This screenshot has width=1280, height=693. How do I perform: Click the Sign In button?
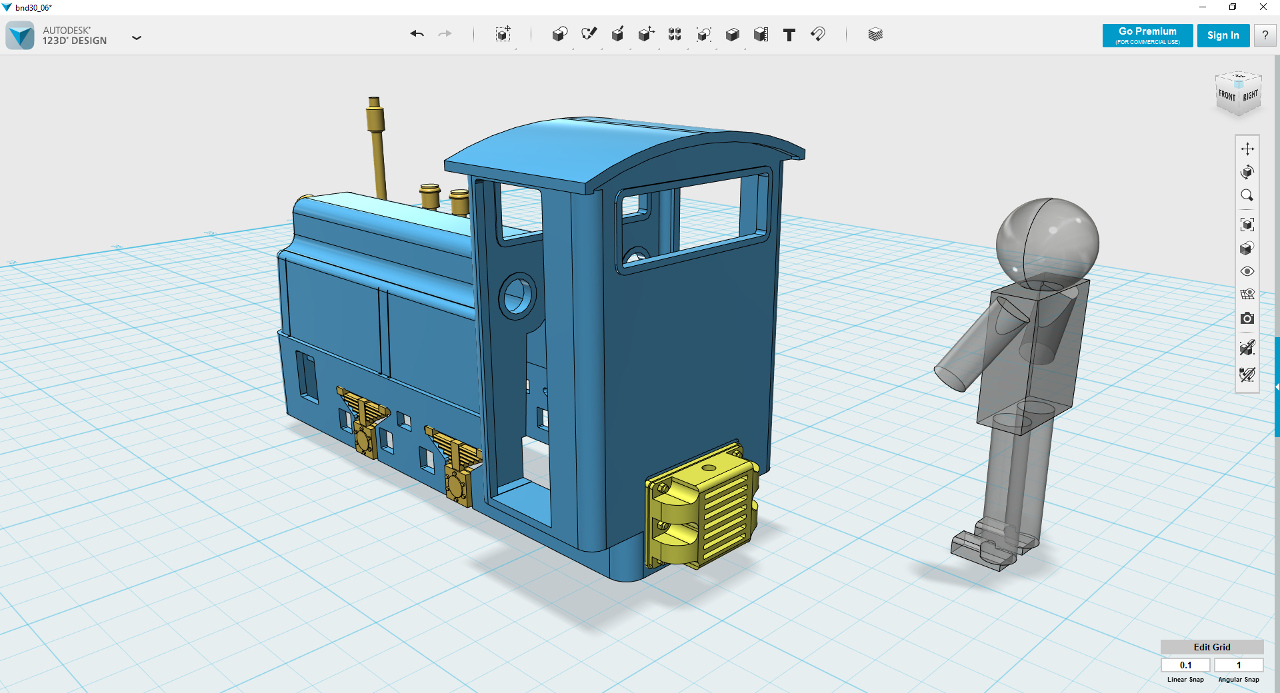coord(1223,35)
